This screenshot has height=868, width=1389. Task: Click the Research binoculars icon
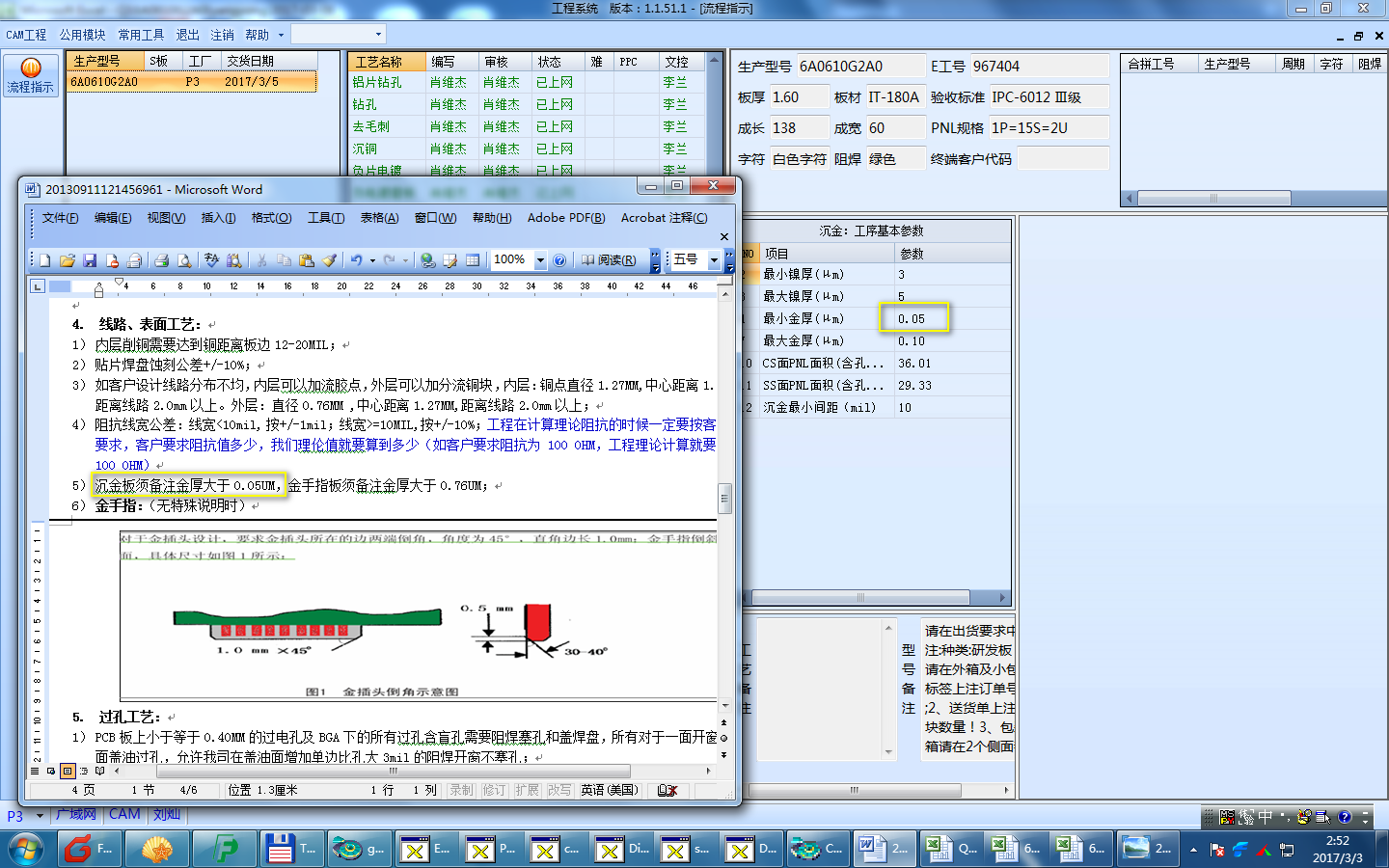pos(234,260)
